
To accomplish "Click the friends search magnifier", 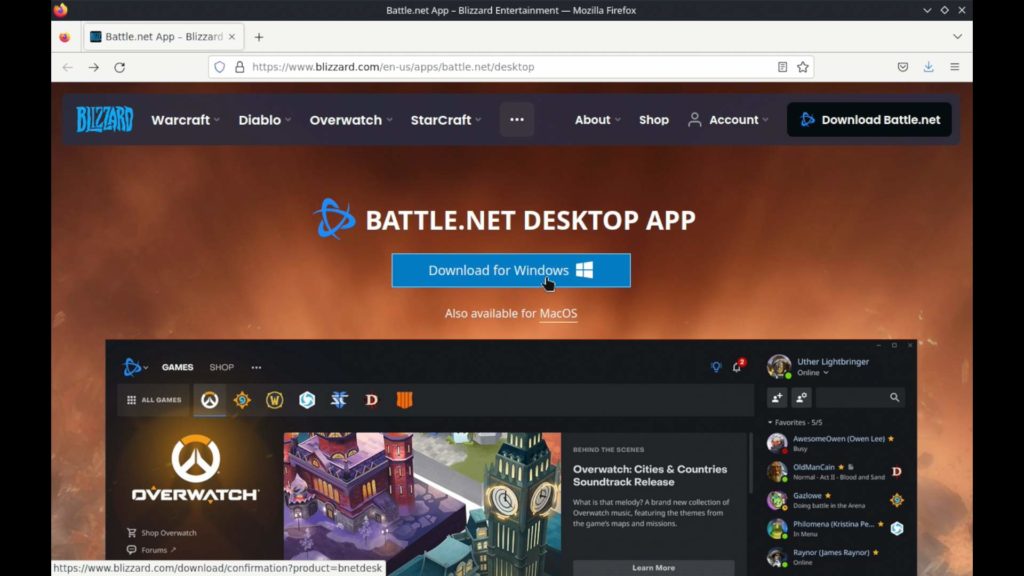I will point(894,397).
